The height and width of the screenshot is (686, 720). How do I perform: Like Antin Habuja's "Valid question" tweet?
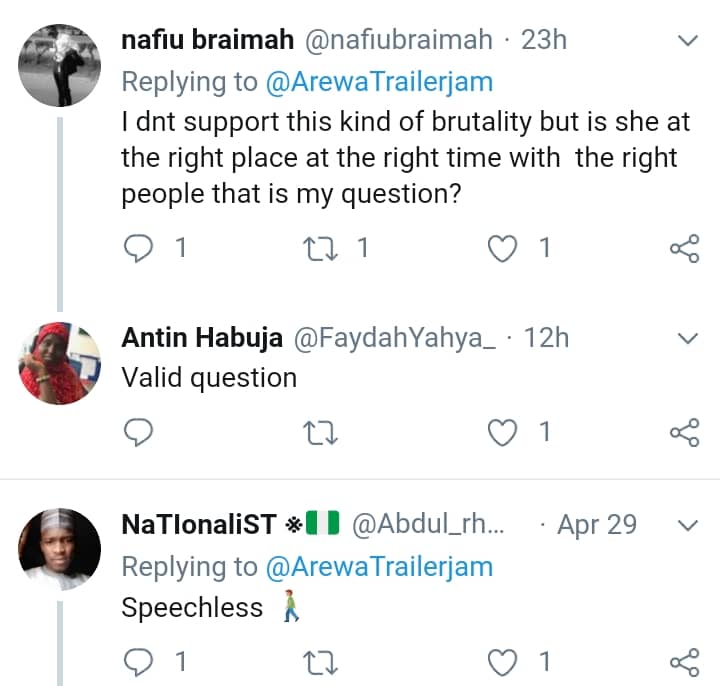point(505,431)
